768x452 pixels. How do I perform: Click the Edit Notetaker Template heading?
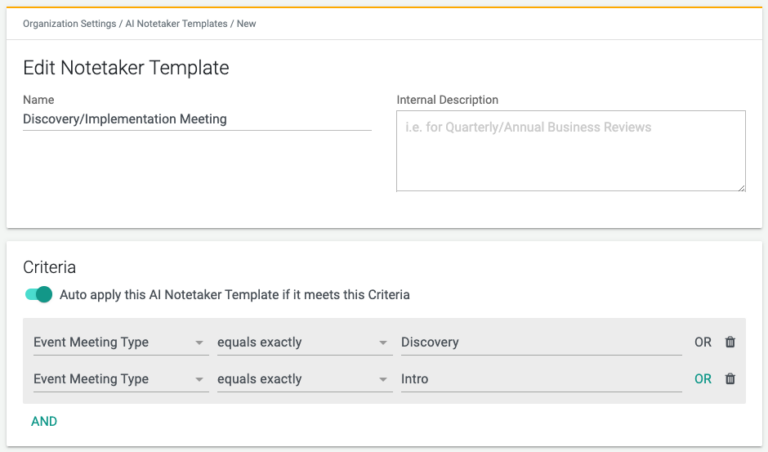[x=126, y=68]
